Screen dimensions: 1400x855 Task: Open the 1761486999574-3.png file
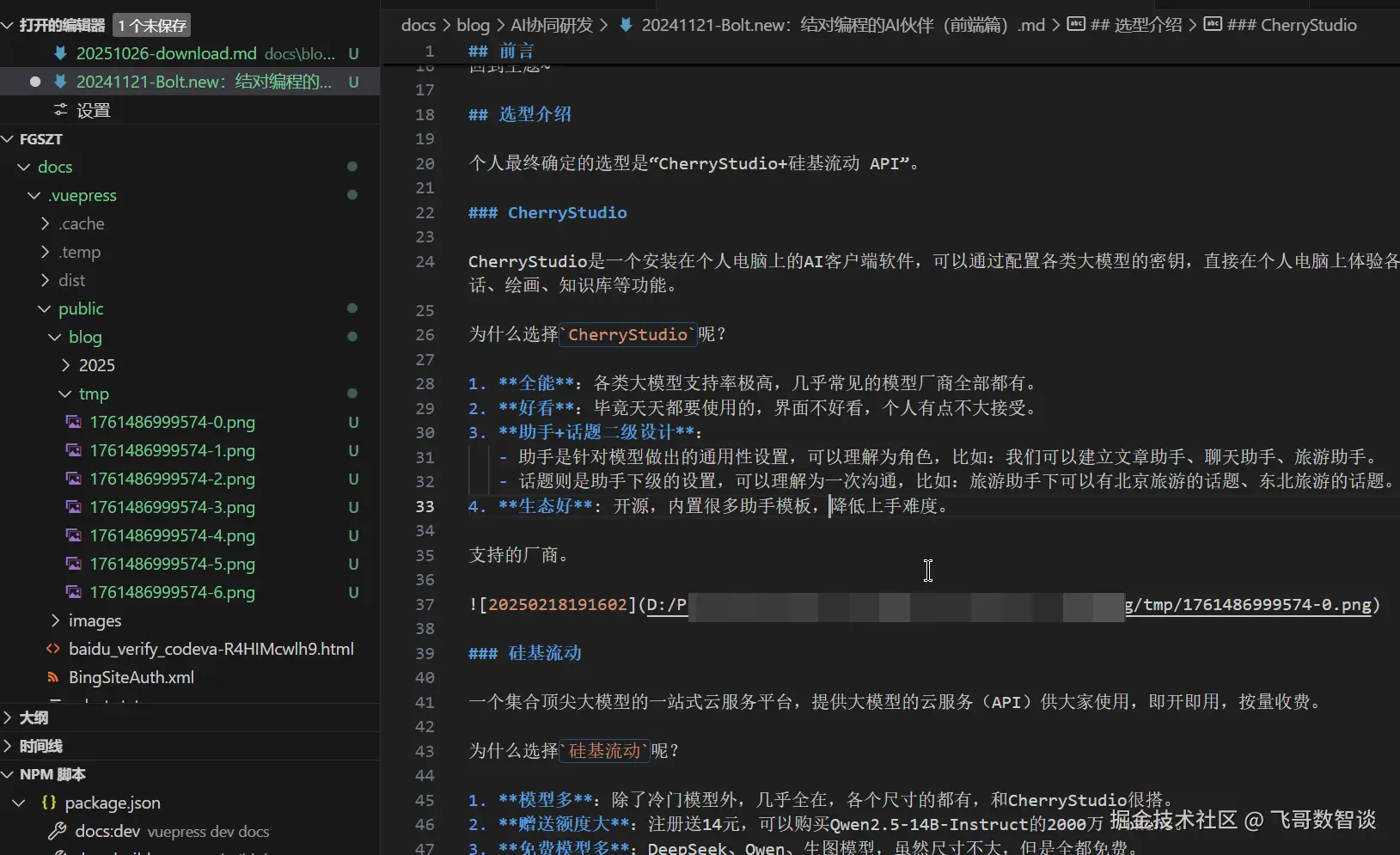(172, 507)
